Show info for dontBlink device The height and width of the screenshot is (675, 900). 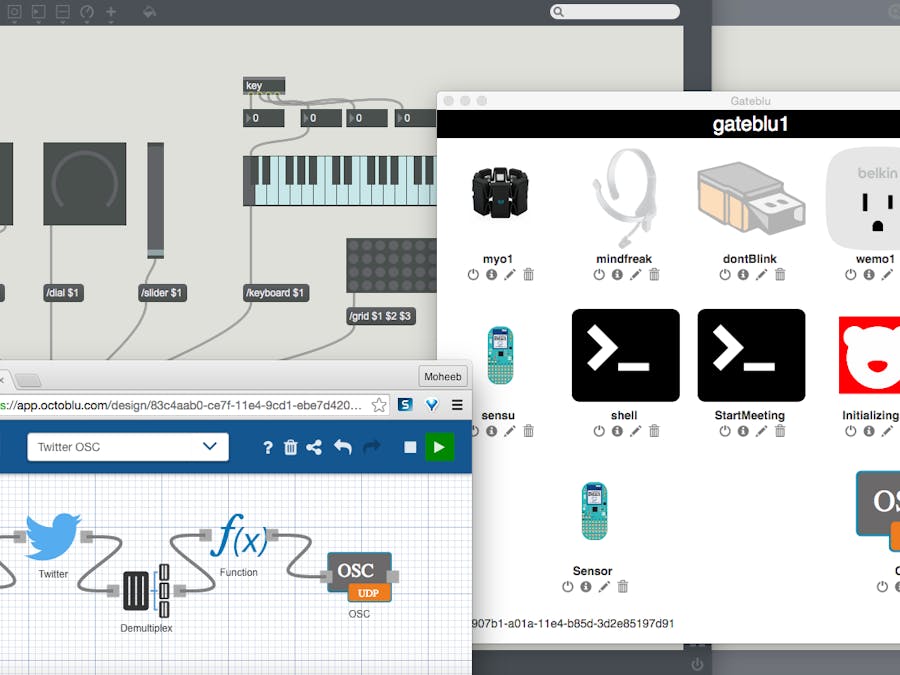[x=743, y=275]
